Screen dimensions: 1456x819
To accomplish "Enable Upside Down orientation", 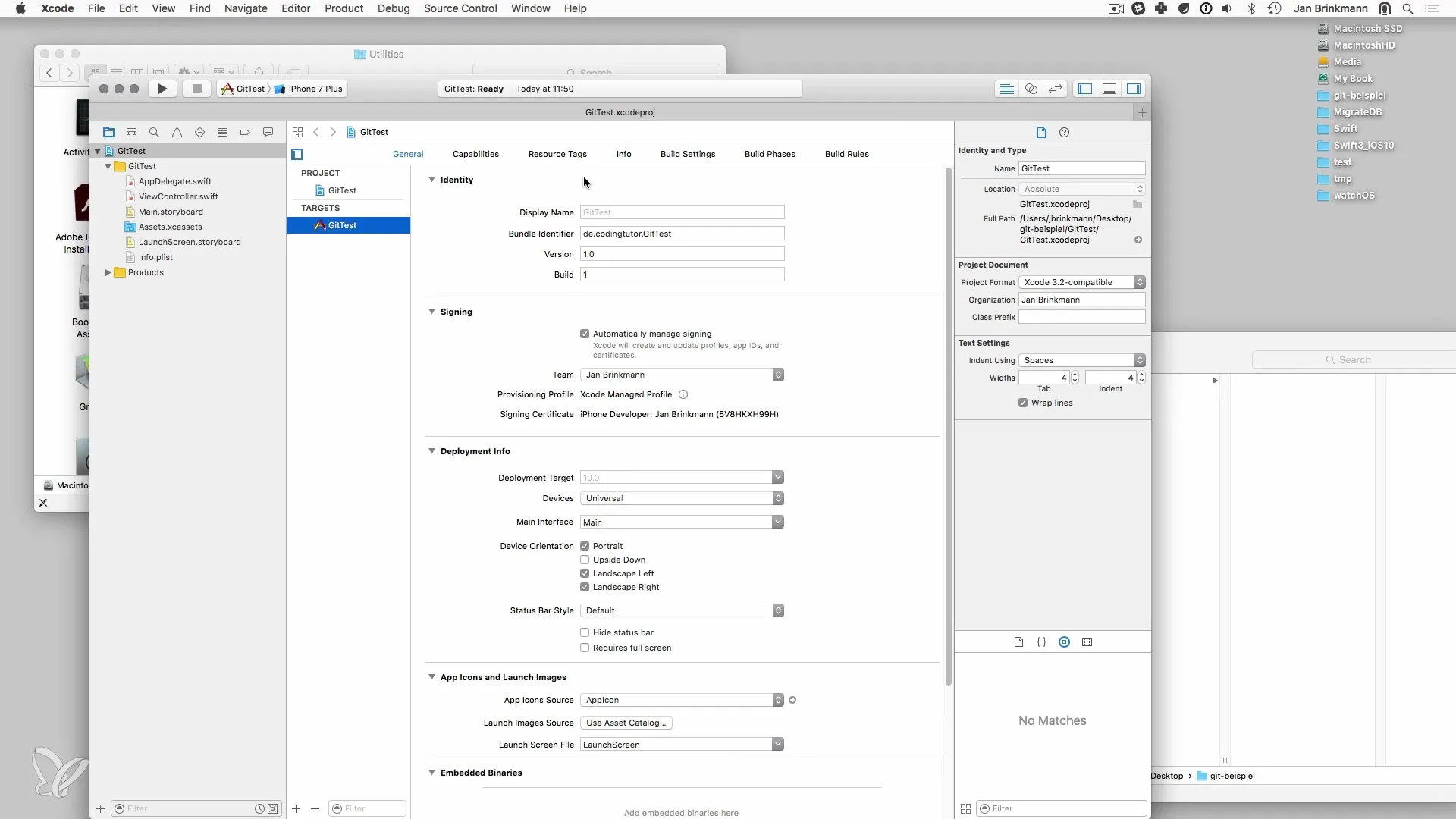I will pyautogui.click(x=585, y=560).
